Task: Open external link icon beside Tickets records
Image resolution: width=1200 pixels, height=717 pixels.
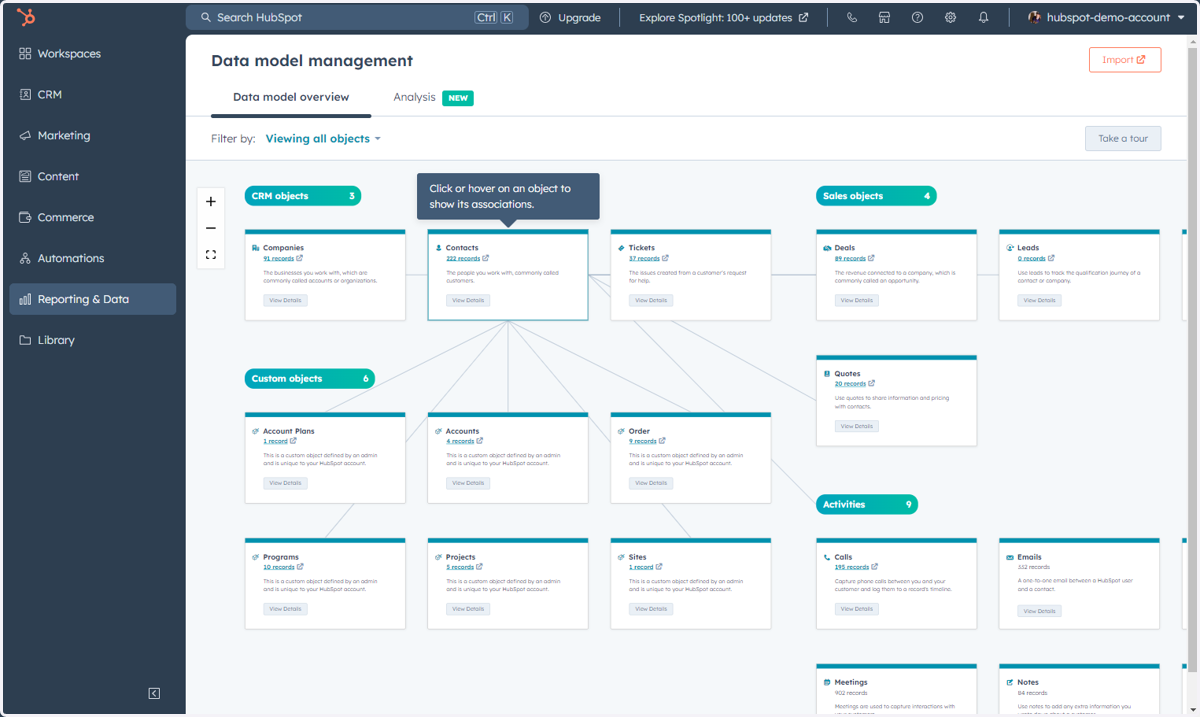Action: pos(665,258)
